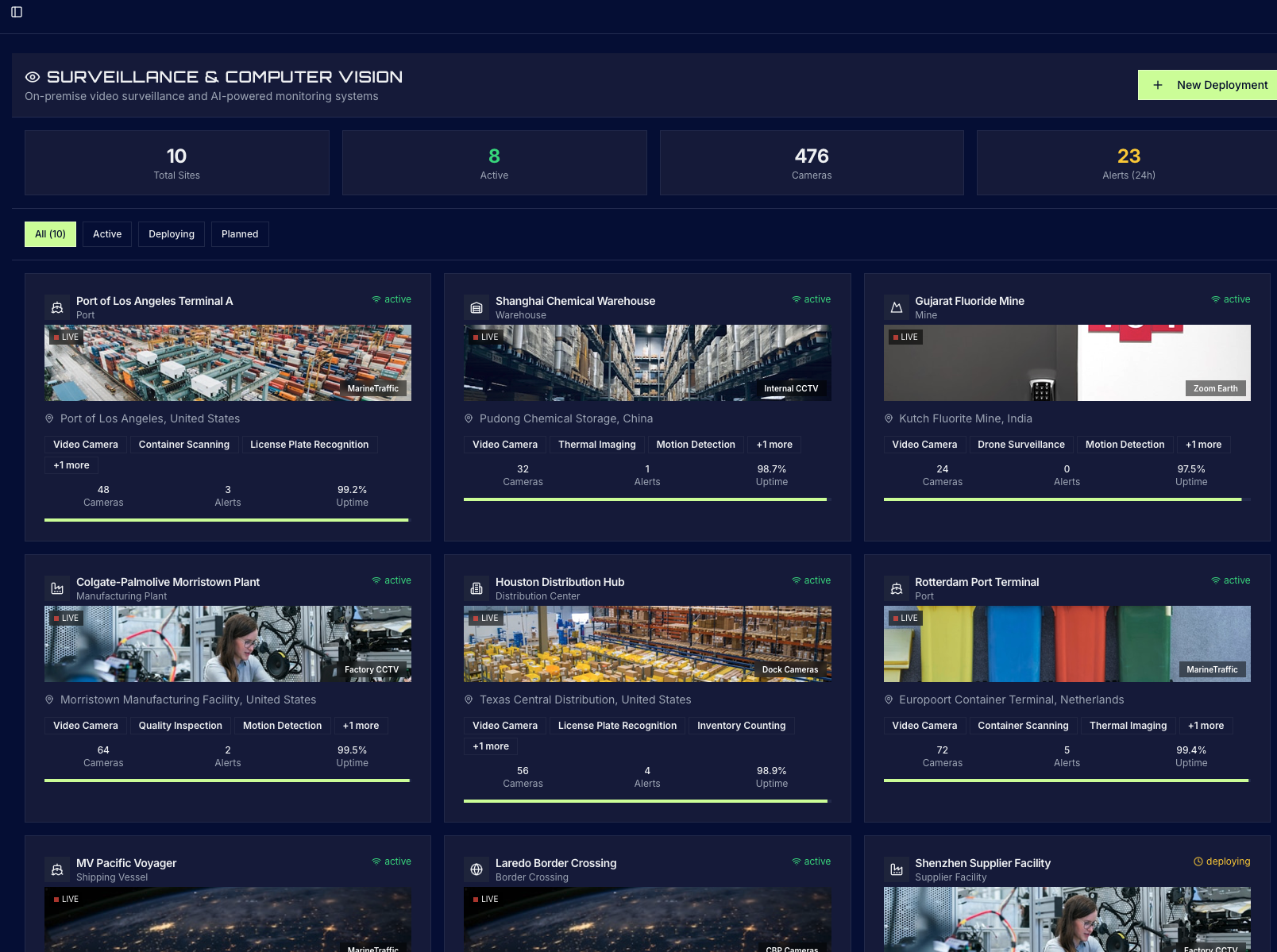Click the uptime progress bar on Houston Distribution Hub
Screen dimensions: 1277x952
click(x=647, y=801)
